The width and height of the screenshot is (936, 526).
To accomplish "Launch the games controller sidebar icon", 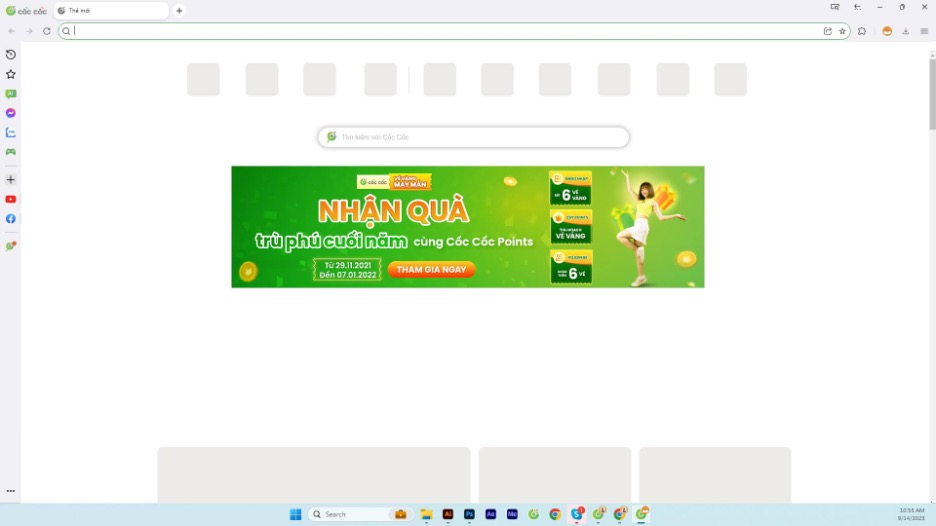I will [x=11, y=152].
